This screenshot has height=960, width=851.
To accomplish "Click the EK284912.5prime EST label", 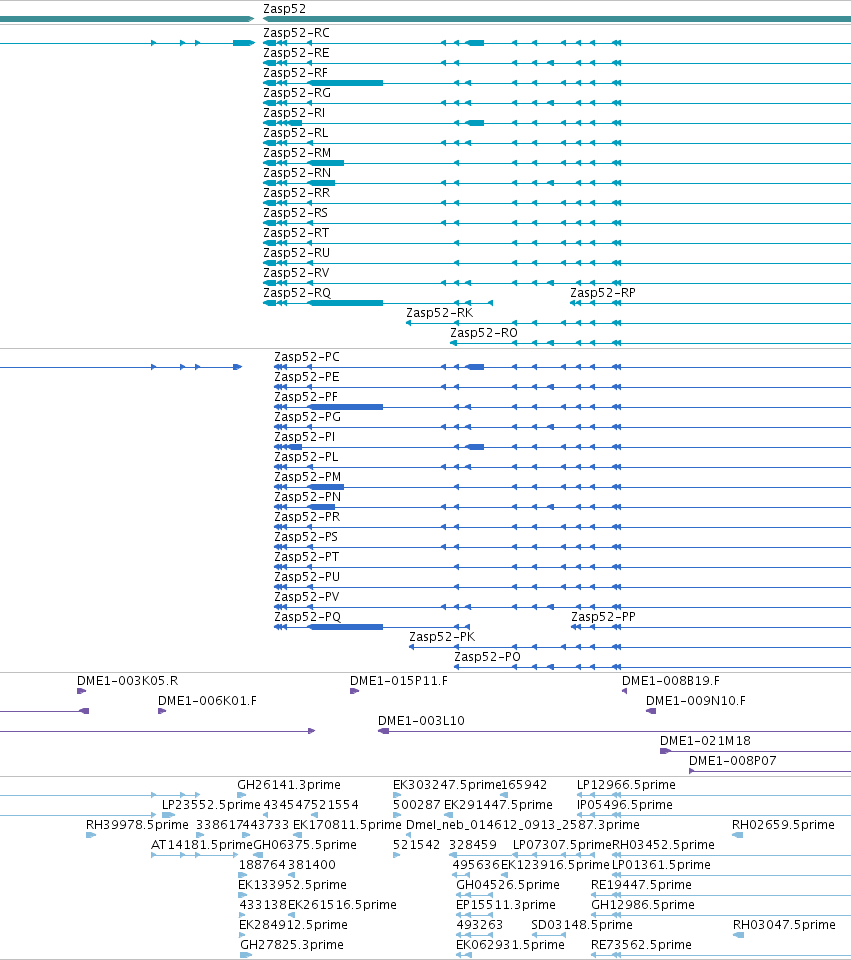I will tap(293, 925).
